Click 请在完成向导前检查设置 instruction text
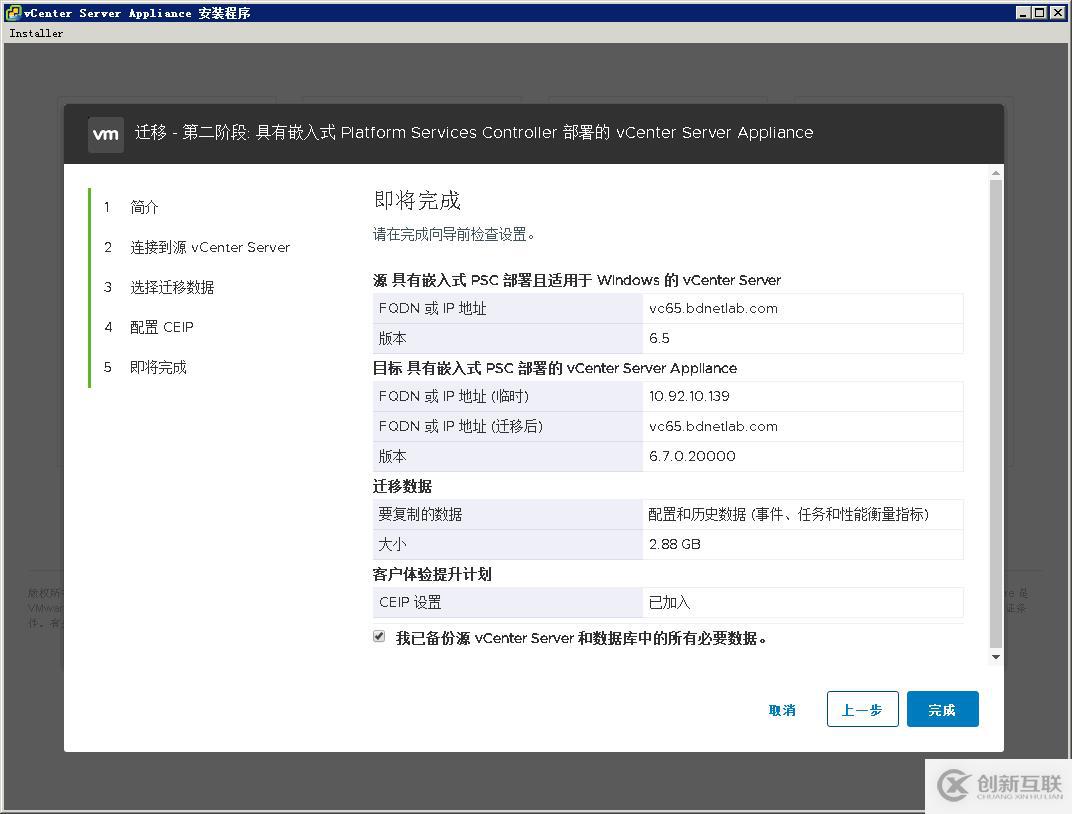The height and width of the screenshot is (814, 1072). [x=453, y=234]
